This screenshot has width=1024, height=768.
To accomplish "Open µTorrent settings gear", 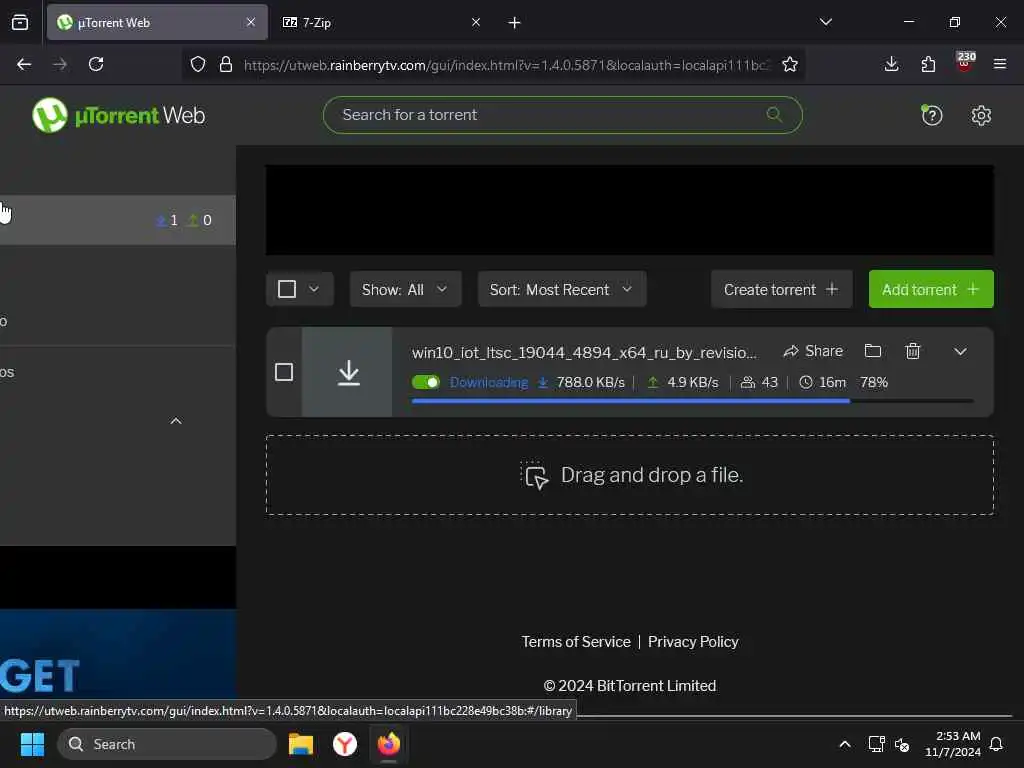I will [981, 116].
